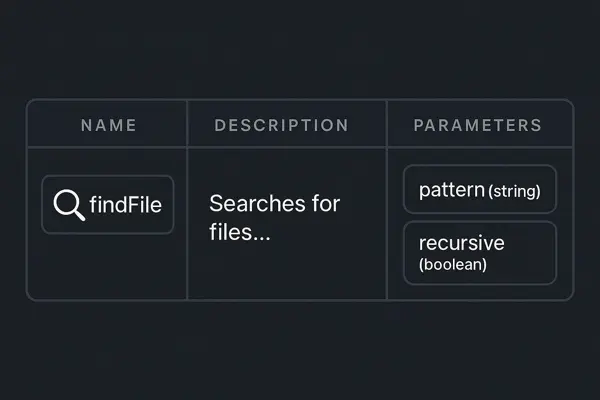The width and height of the screenshot is (600, 400).
Task: Click the magnifier icon beside findFile
Action: pyautogui.click(x=68, y=205)
